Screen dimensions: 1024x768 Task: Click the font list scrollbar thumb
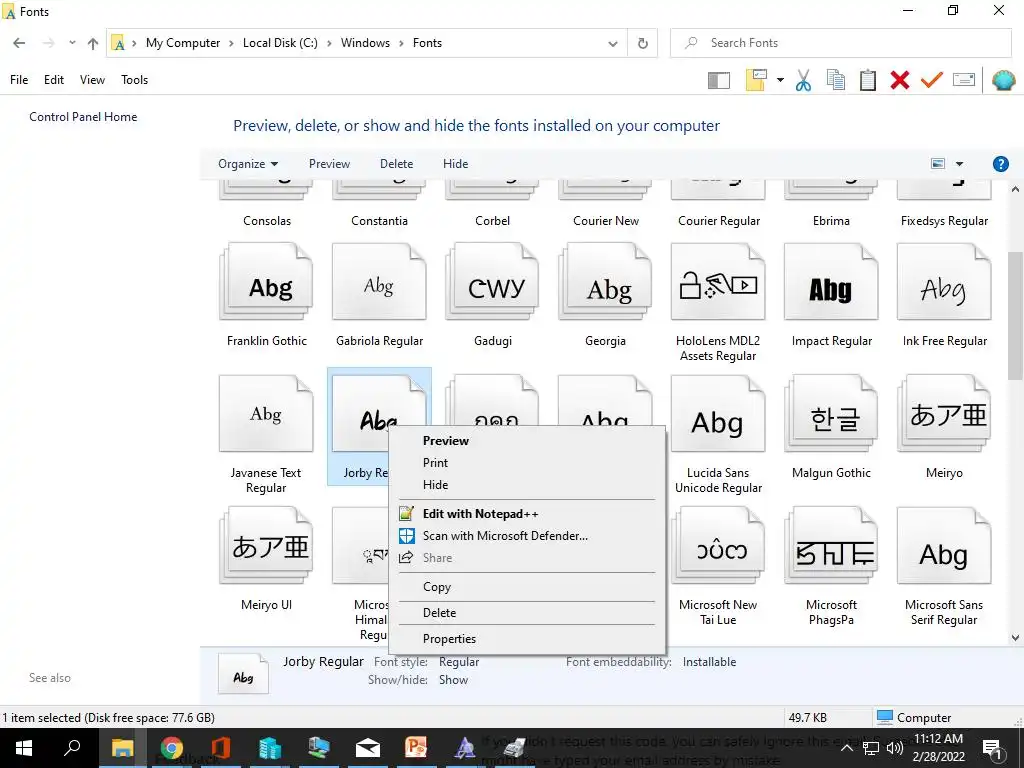[x=1015, y=316]
